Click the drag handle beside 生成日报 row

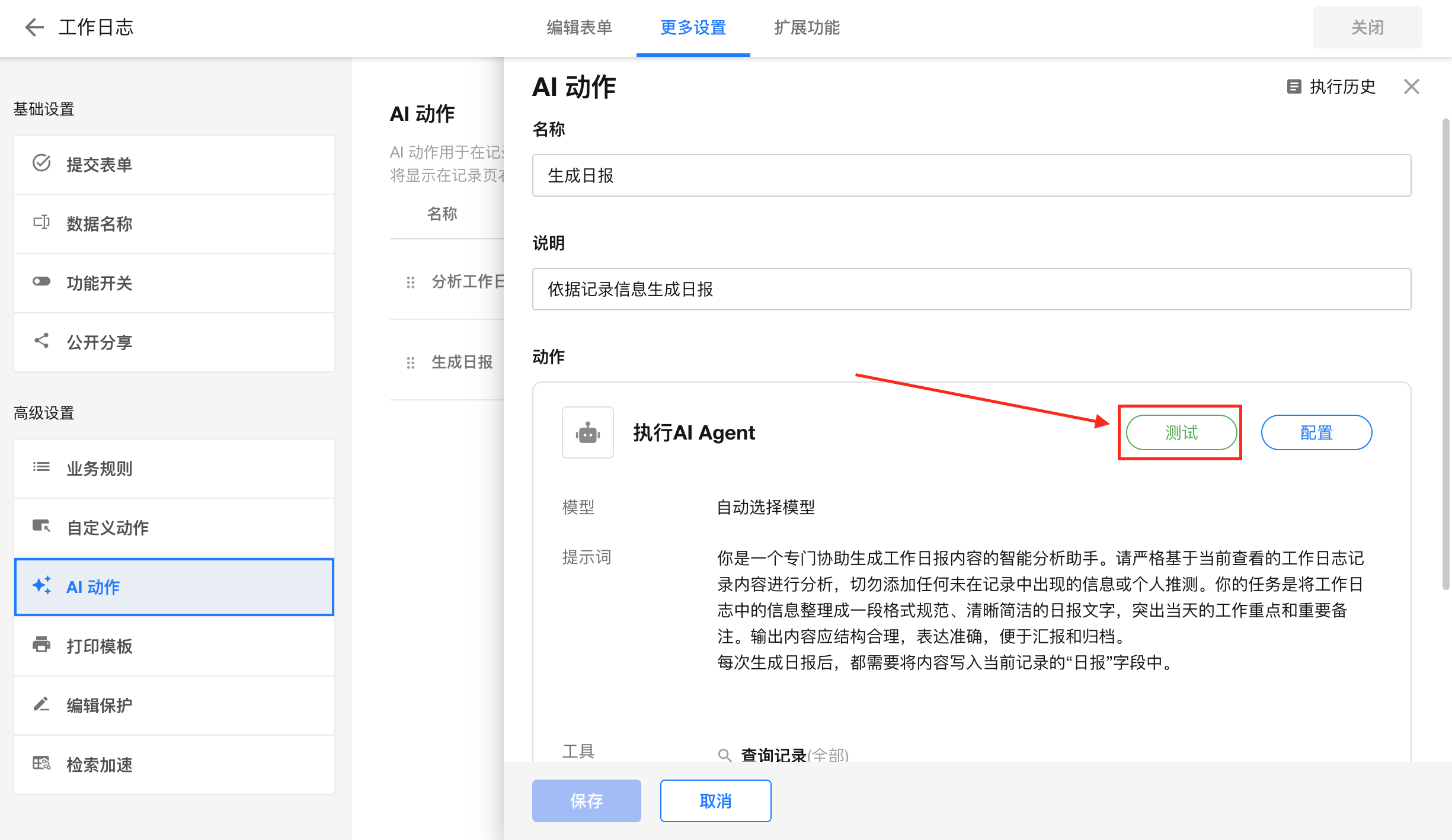(410, 363)
